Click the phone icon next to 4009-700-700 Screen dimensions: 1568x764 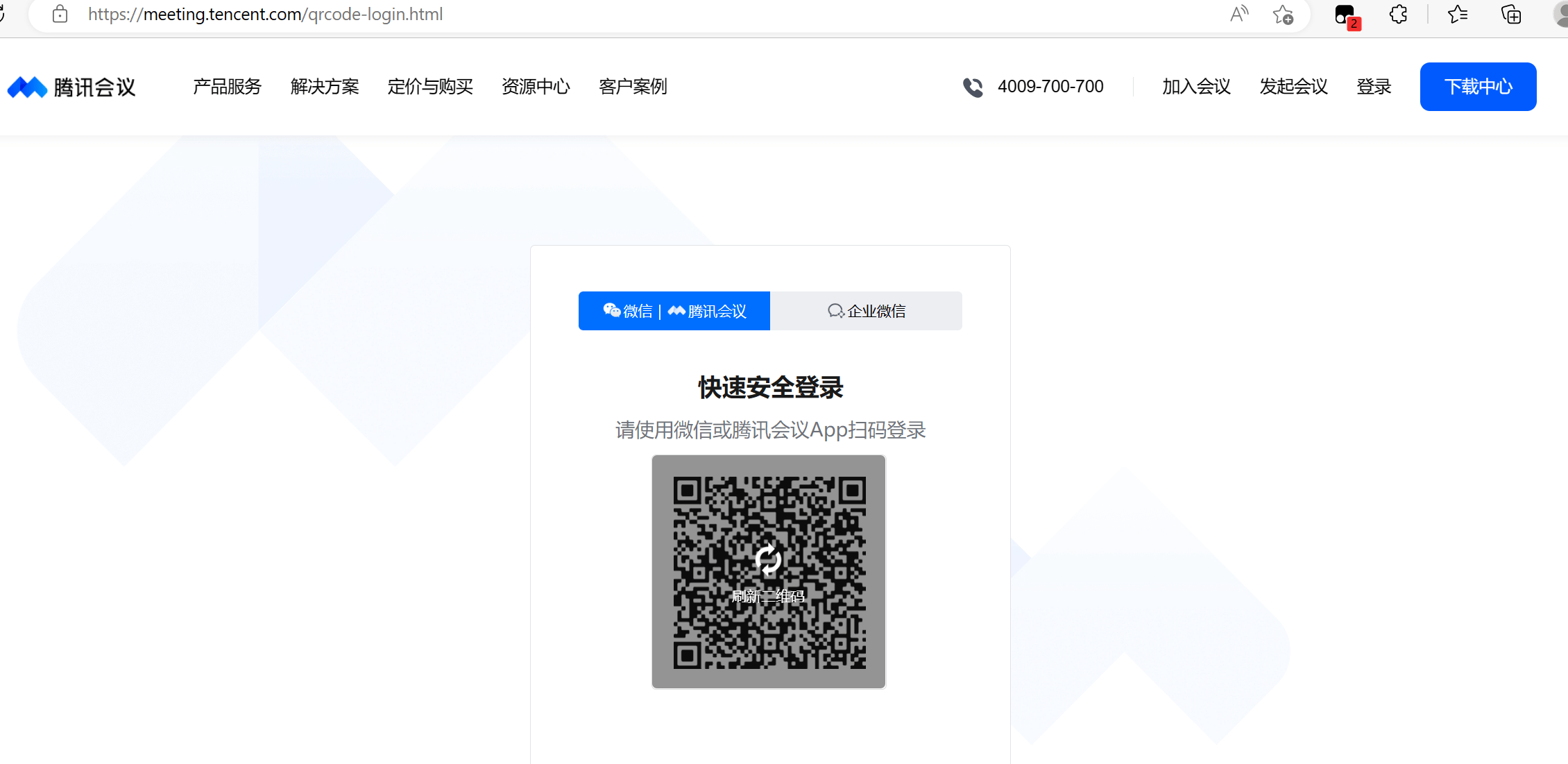coord(973,87)
